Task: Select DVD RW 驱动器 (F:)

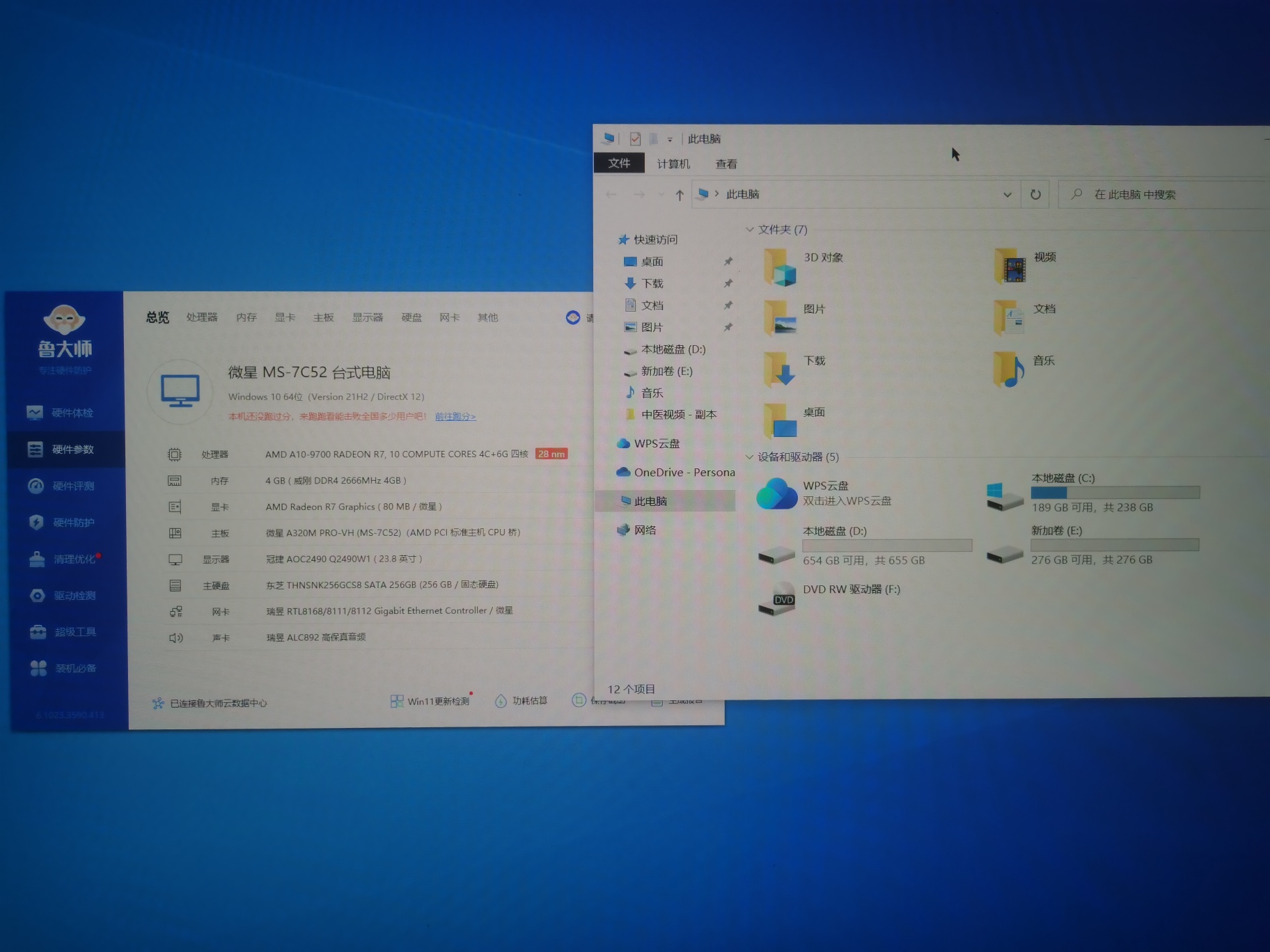Action: tap(830, 598)
